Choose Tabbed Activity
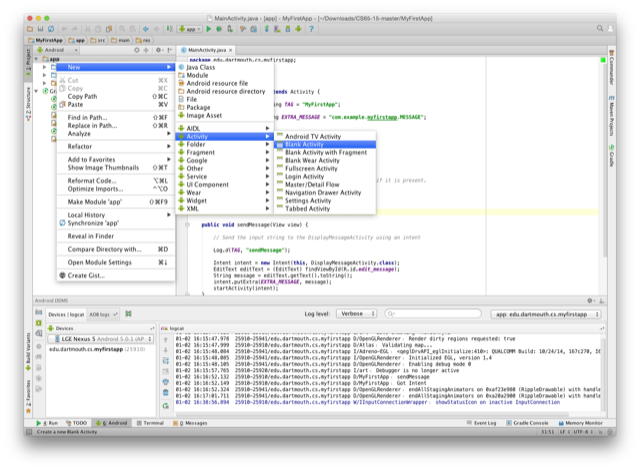The image size is (640, 470). (x=325, y=208)
